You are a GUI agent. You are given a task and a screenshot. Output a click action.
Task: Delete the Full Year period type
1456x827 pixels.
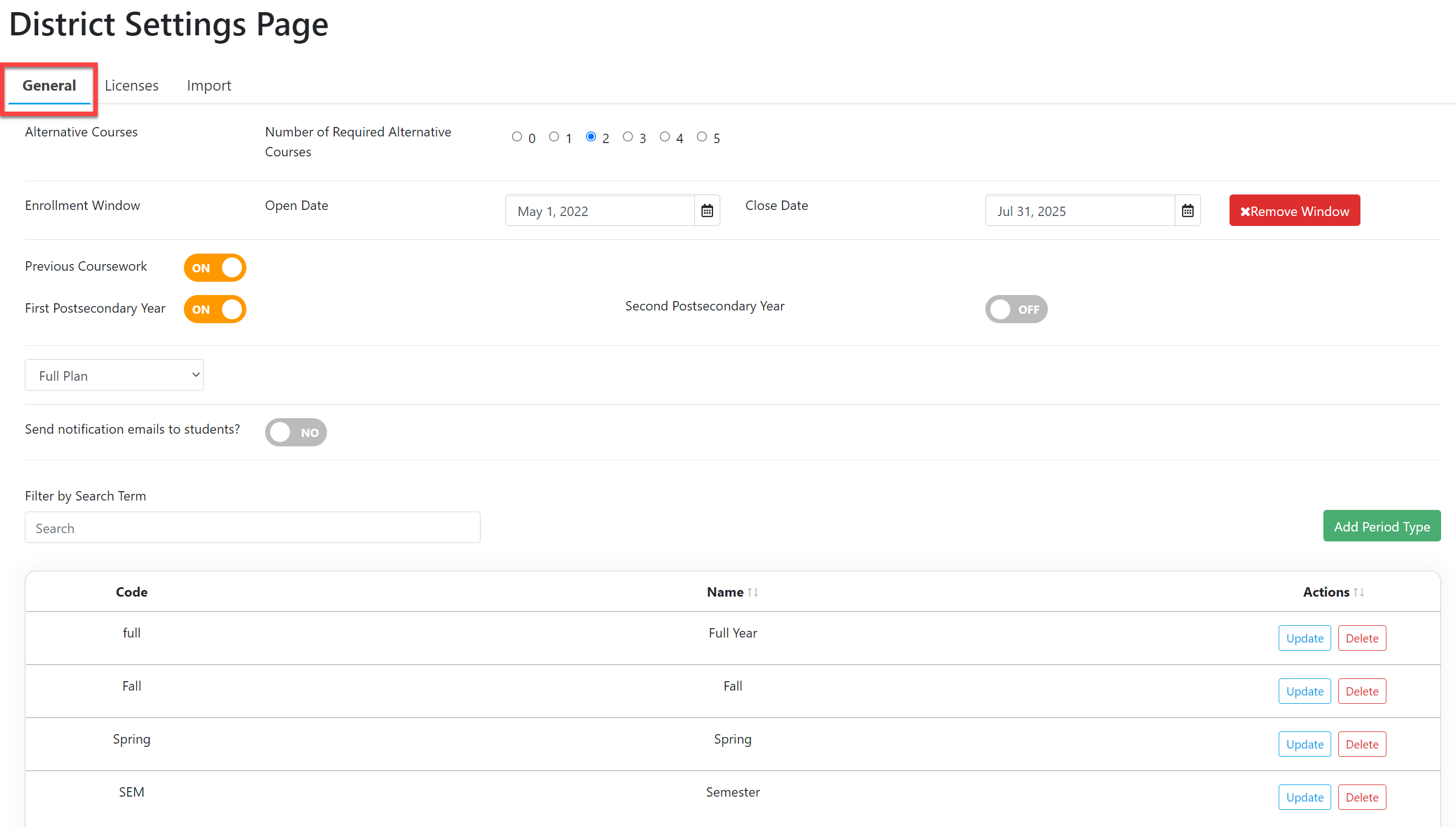[x=1362, y=638]
